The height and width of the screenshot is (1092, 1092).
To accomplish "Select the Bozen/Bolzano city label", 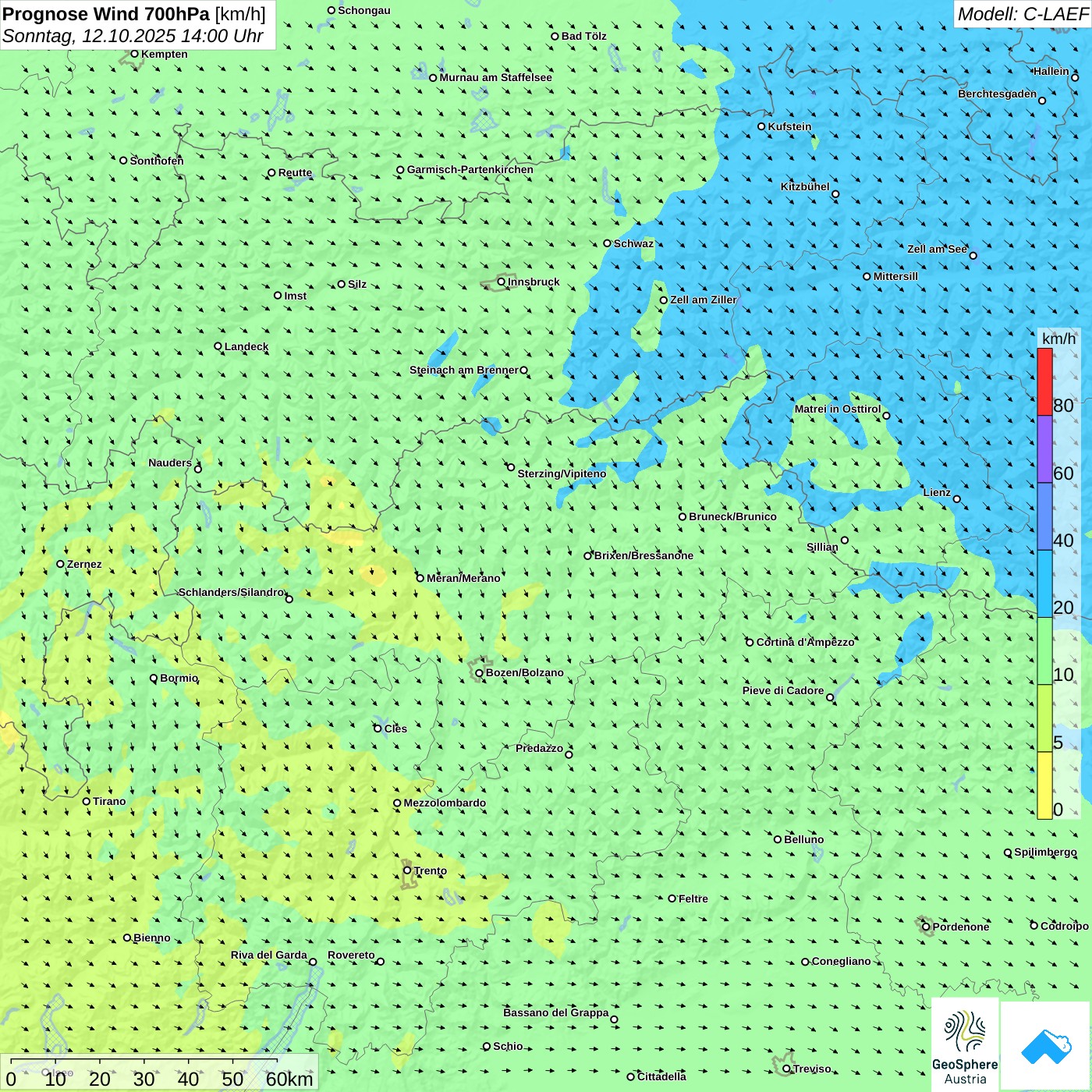I will (524, 672).
